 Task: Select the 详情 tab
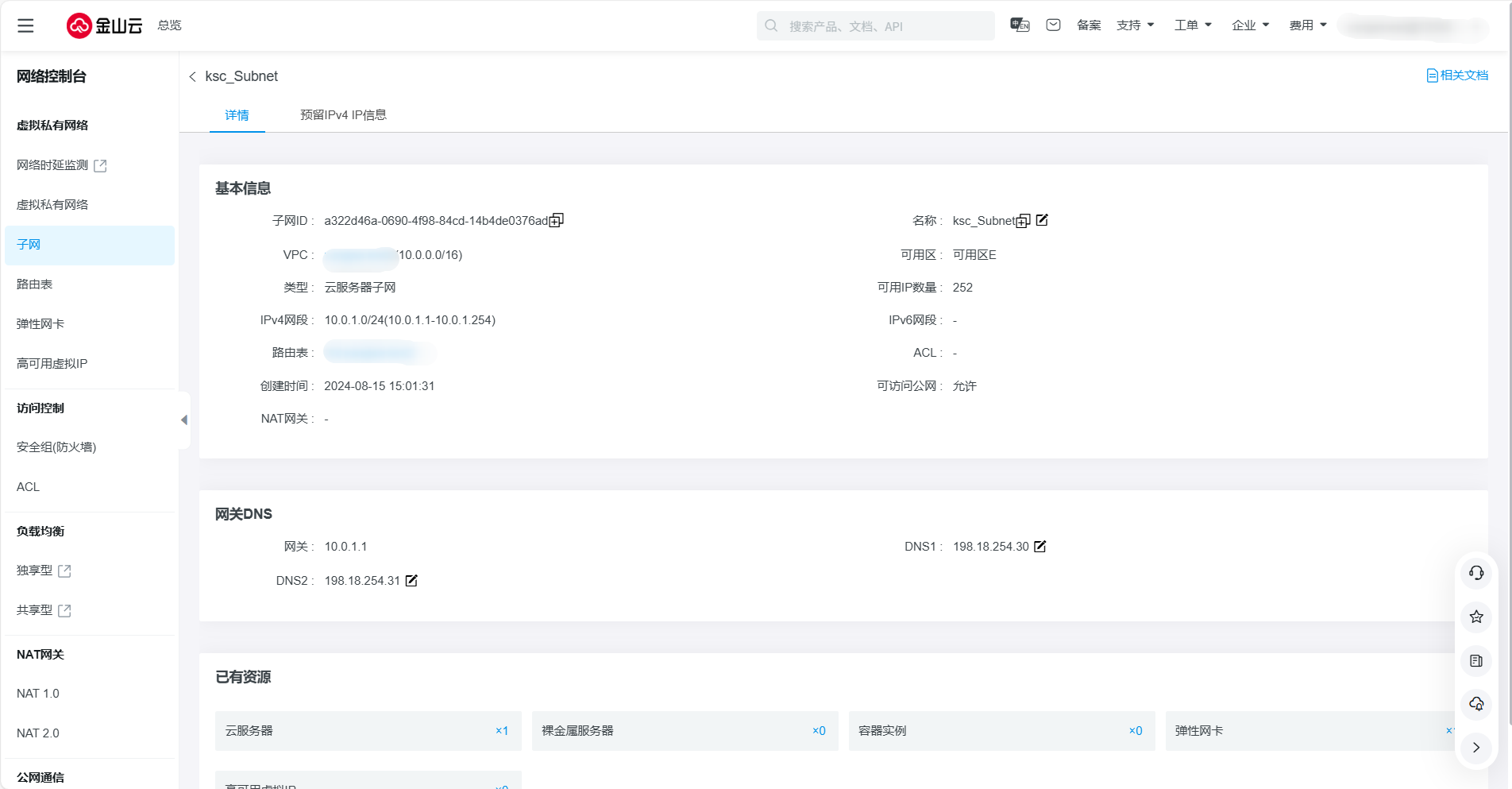tap(237, 115)
